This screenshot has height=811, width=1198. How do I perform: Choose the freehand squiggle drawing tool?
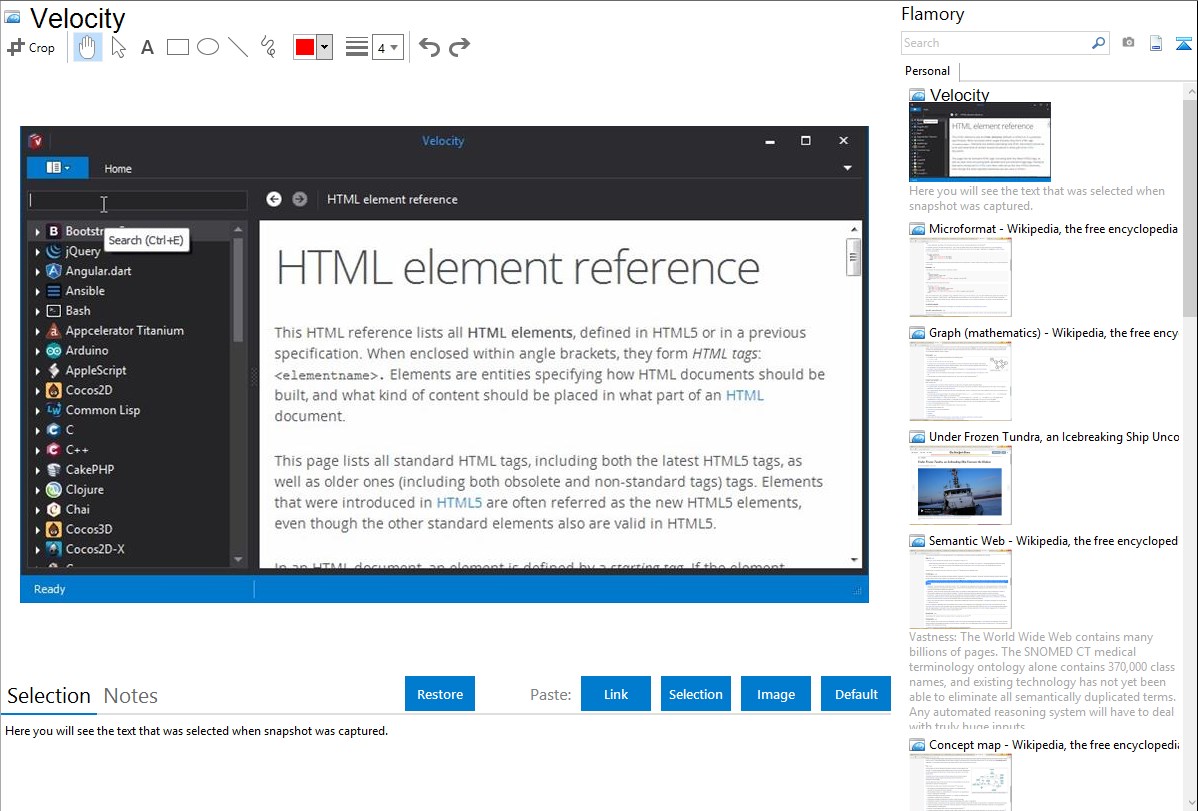pyautogui.click(x=268, y=47)
